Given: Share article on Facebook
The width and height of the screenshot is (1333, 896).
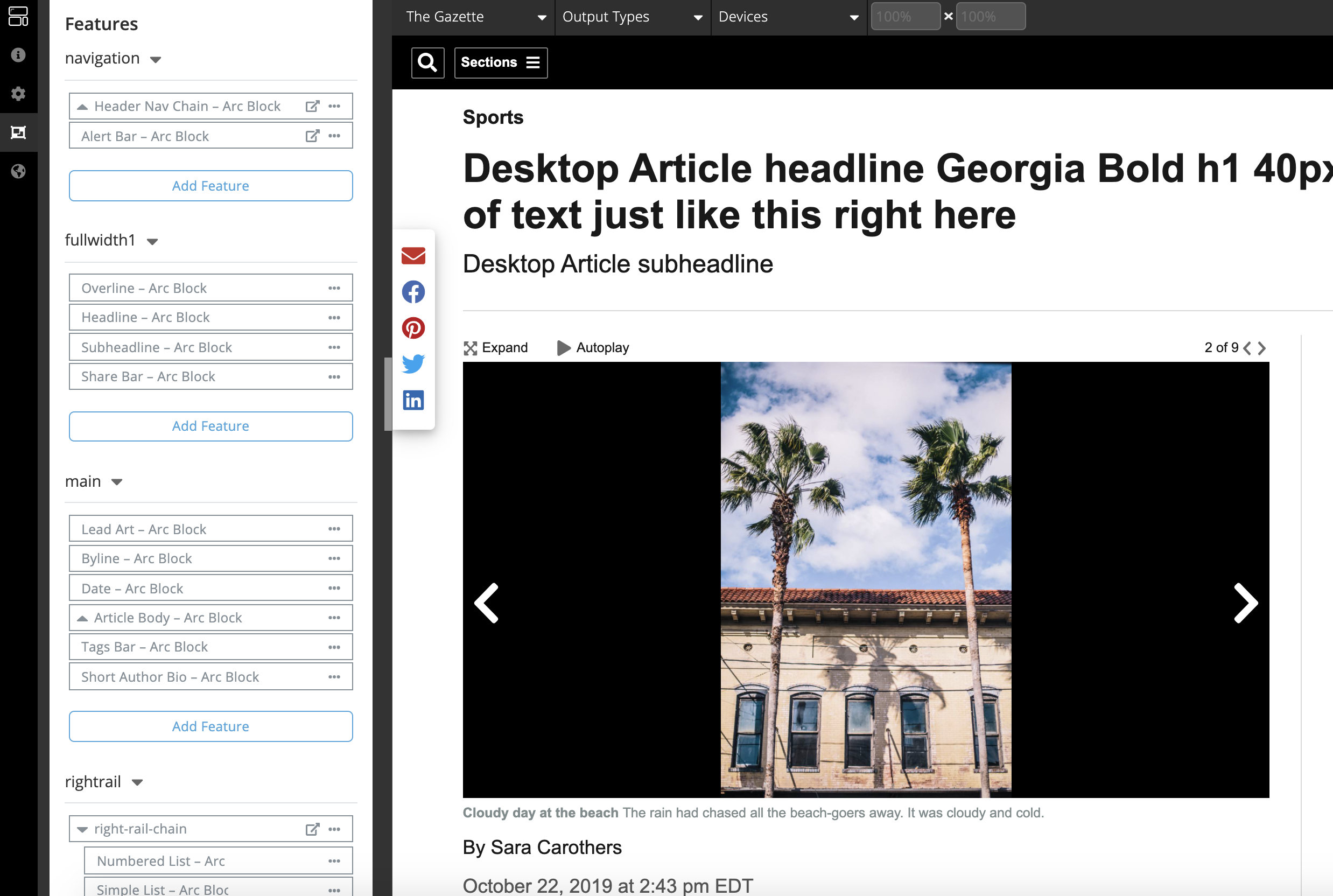Looking at the screenshot, I should point(413,292).
